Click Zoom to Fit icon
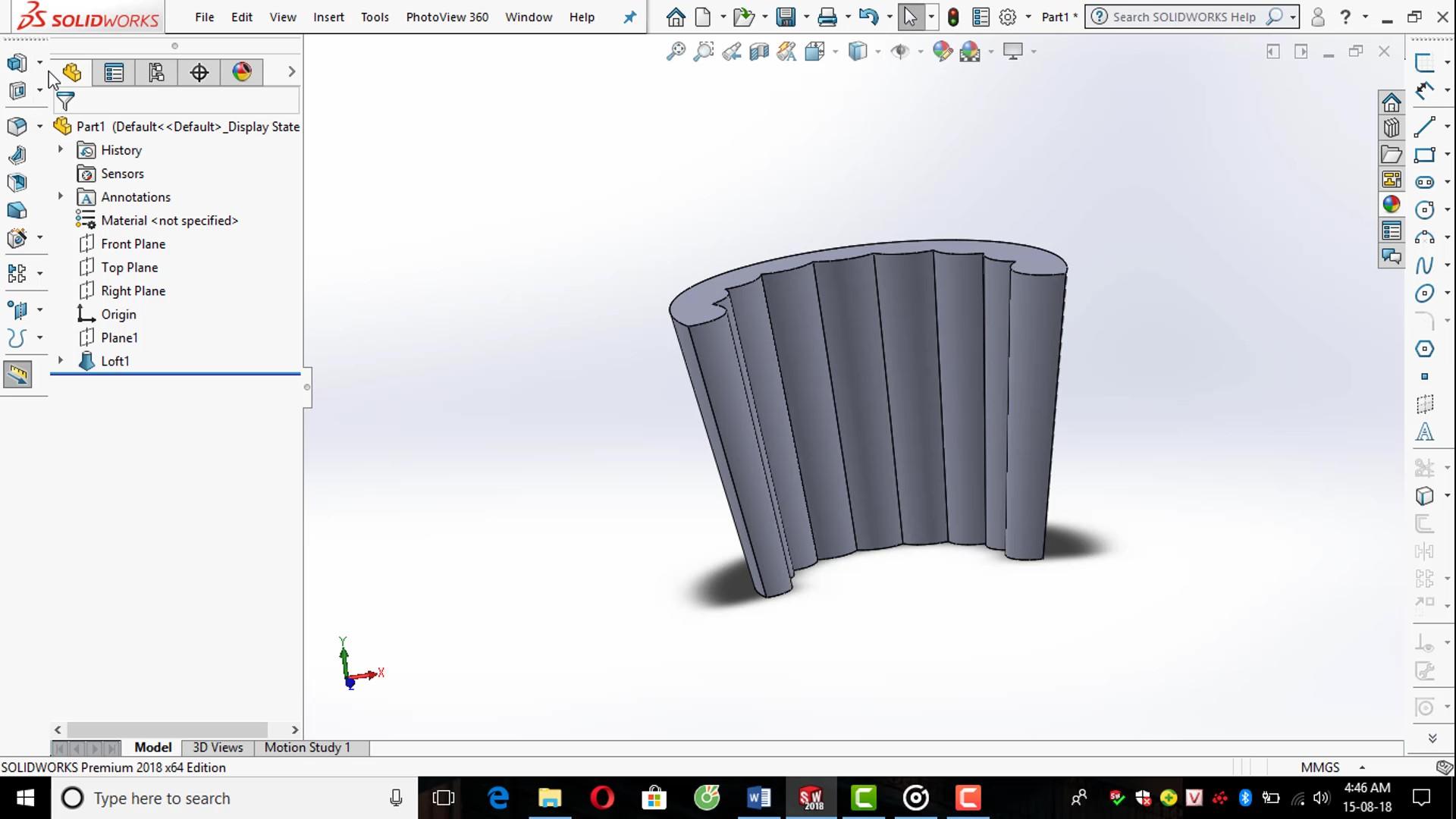 (x=675, y=52)
